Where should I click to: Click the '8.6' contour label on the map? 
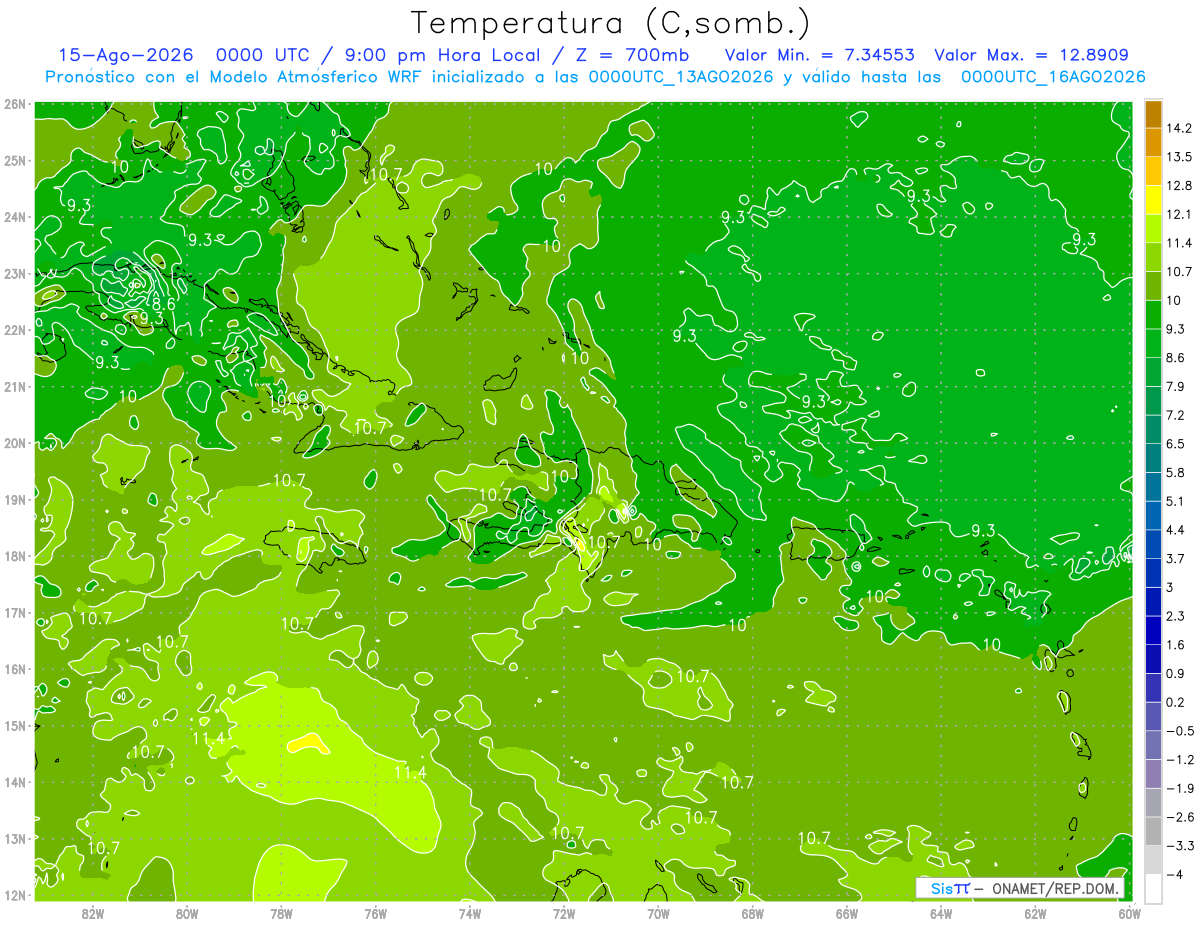pyautogui.click(x=164, y=303)
